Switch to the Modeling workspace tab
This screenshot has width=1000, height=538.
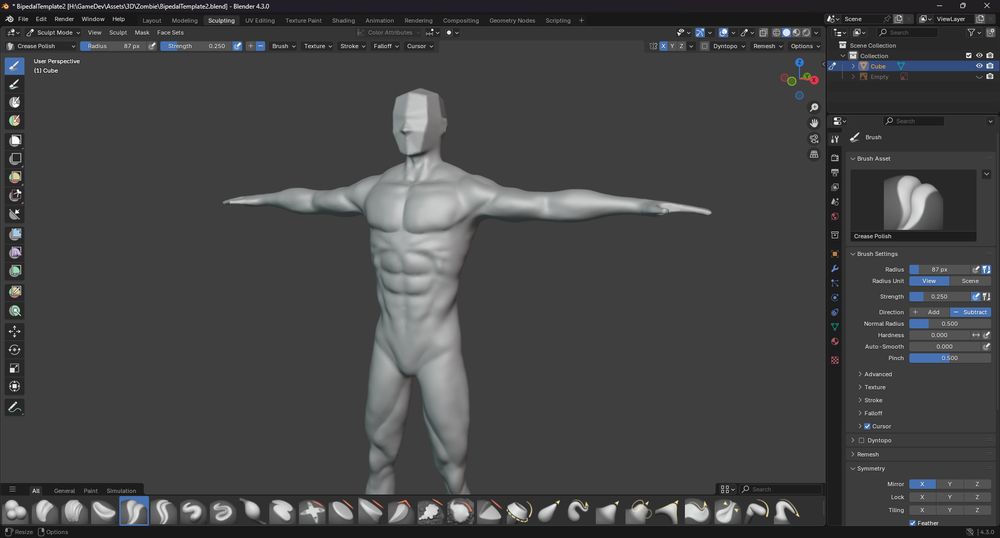[x=184, y=20]
